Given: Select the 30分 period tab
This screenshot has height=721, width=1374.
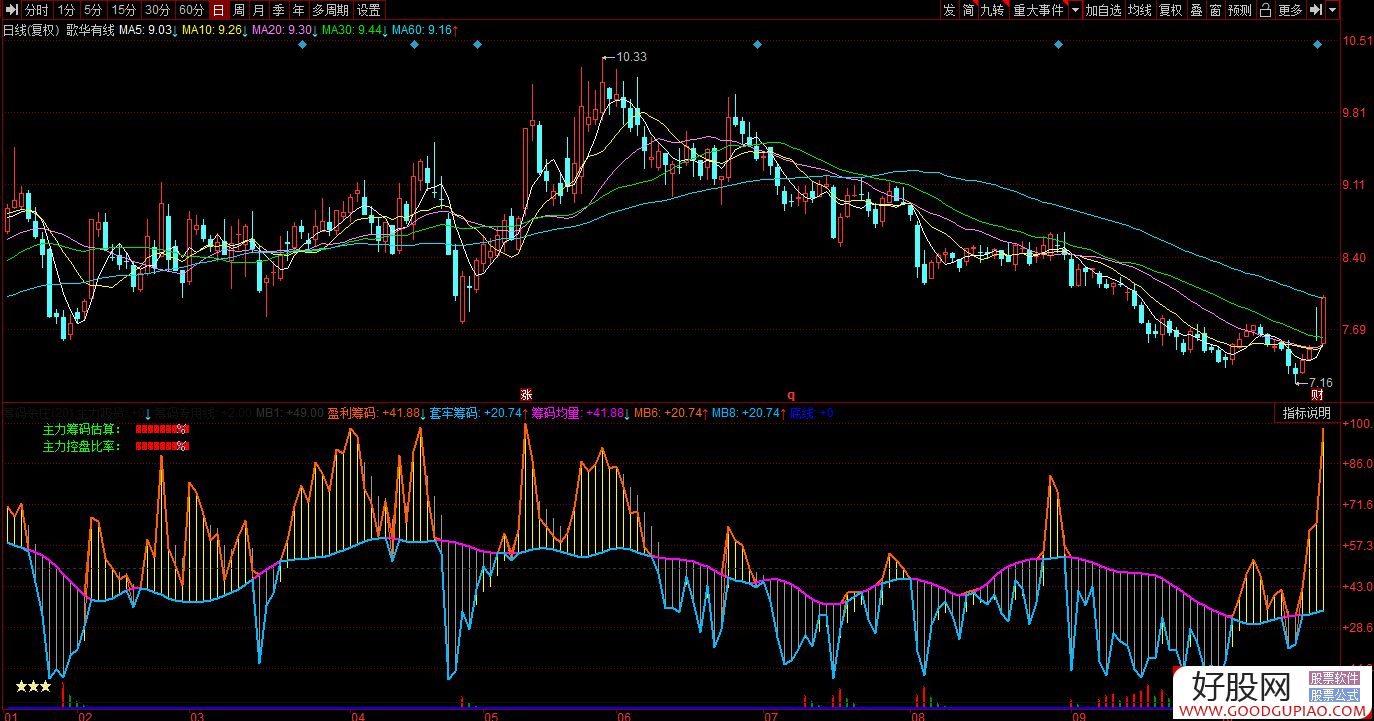Looking at the screenshot, I should (x=157, y=10).
